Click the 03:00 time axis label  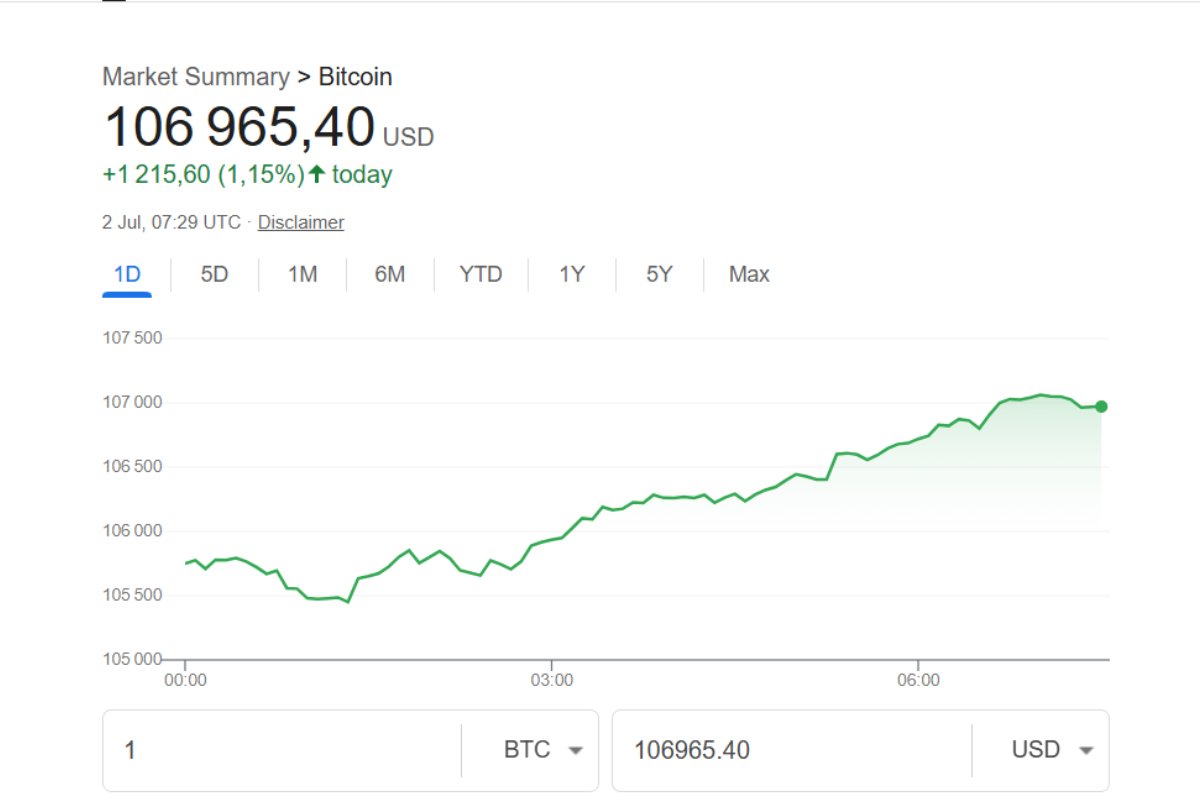click(551, 681)
